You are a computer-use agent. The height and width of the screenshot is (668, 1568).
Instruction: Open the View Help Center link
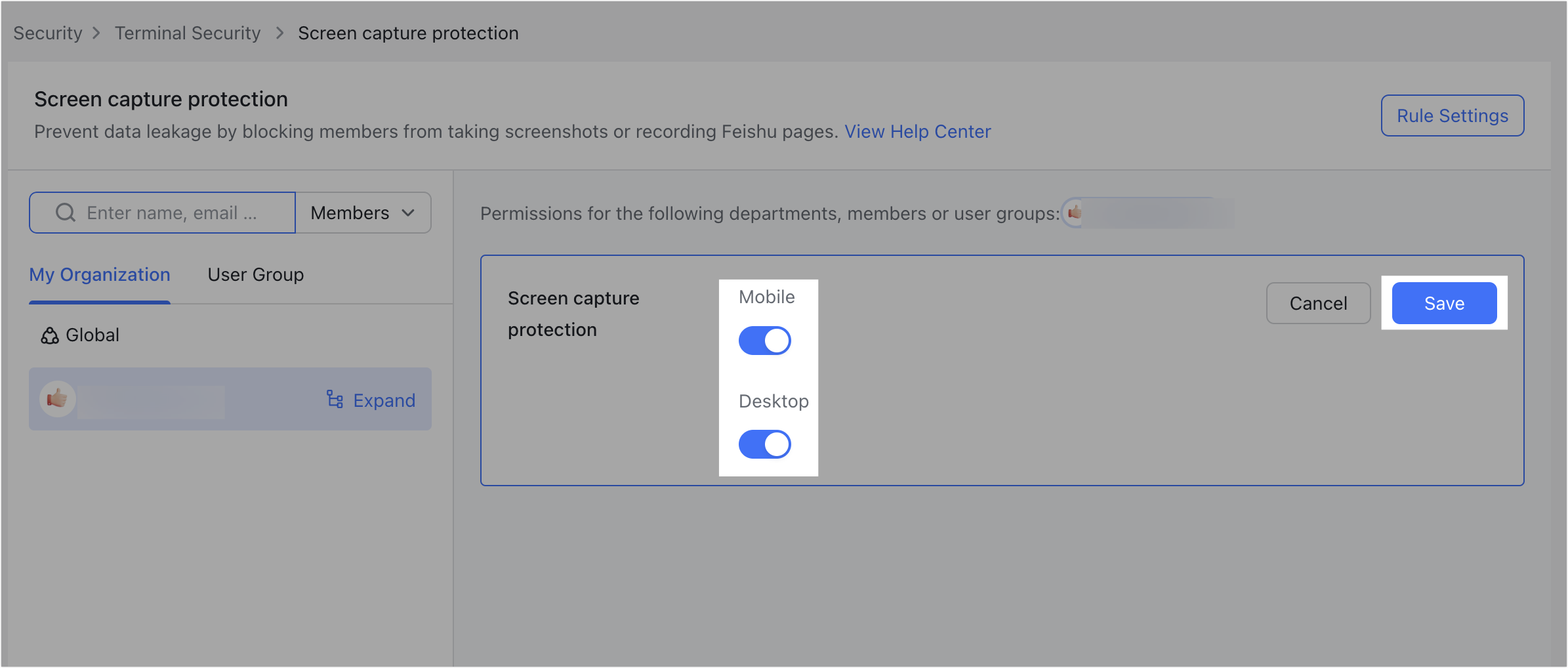pyautogui.click(x=918, y=131)
